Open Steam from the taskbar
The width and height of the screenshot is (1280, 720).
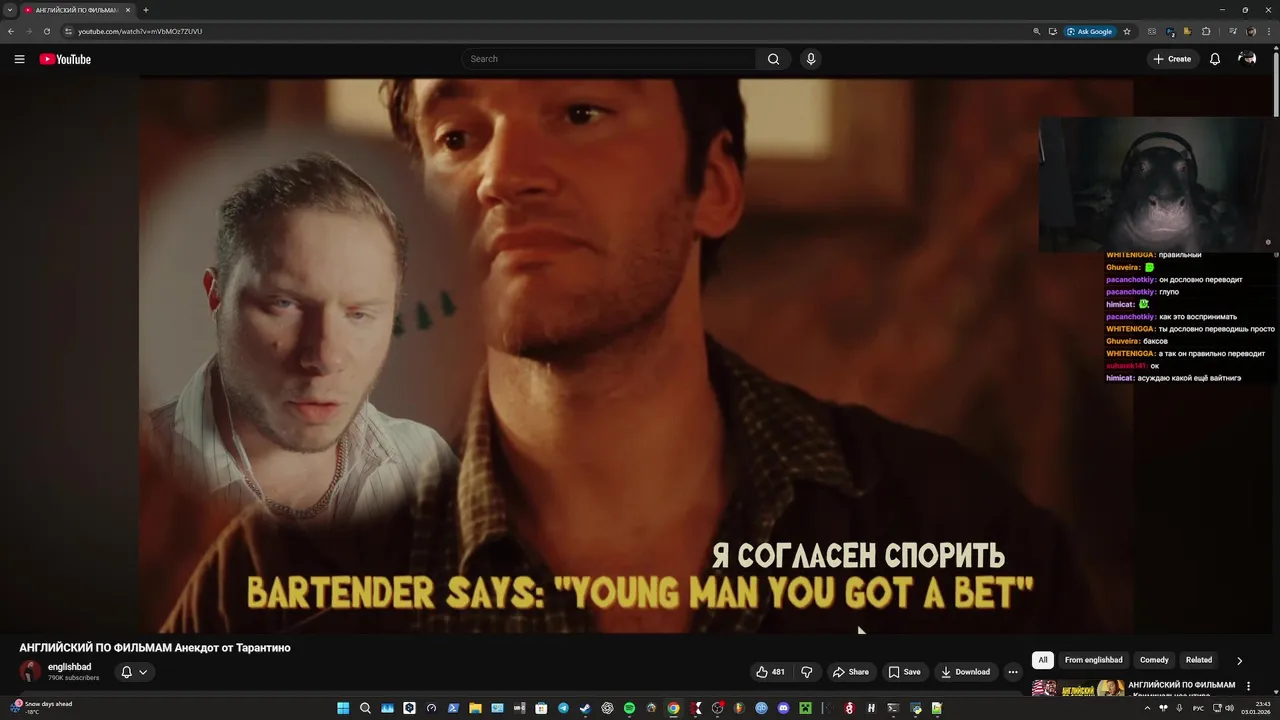585,708
